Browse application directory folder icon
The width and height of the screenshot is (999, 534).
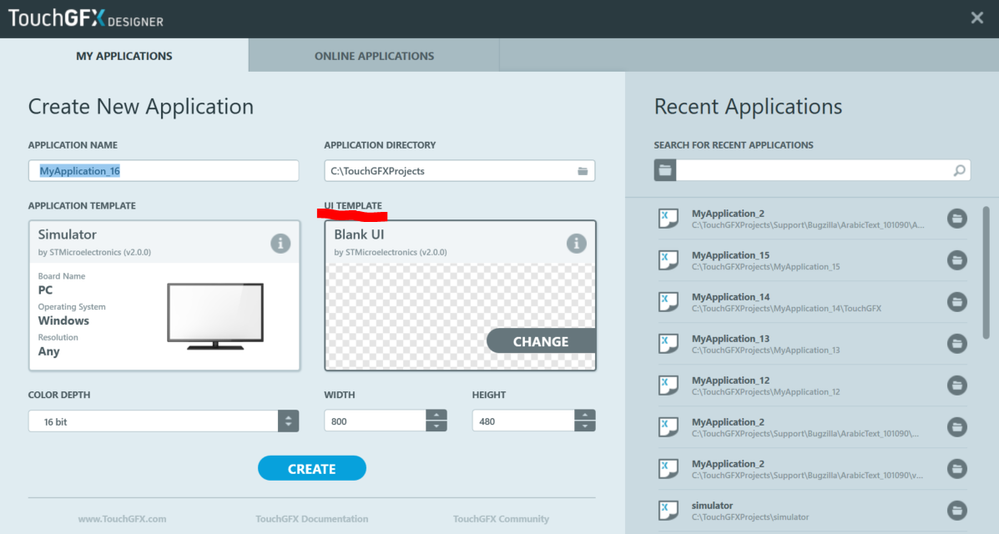click(582, 171)
